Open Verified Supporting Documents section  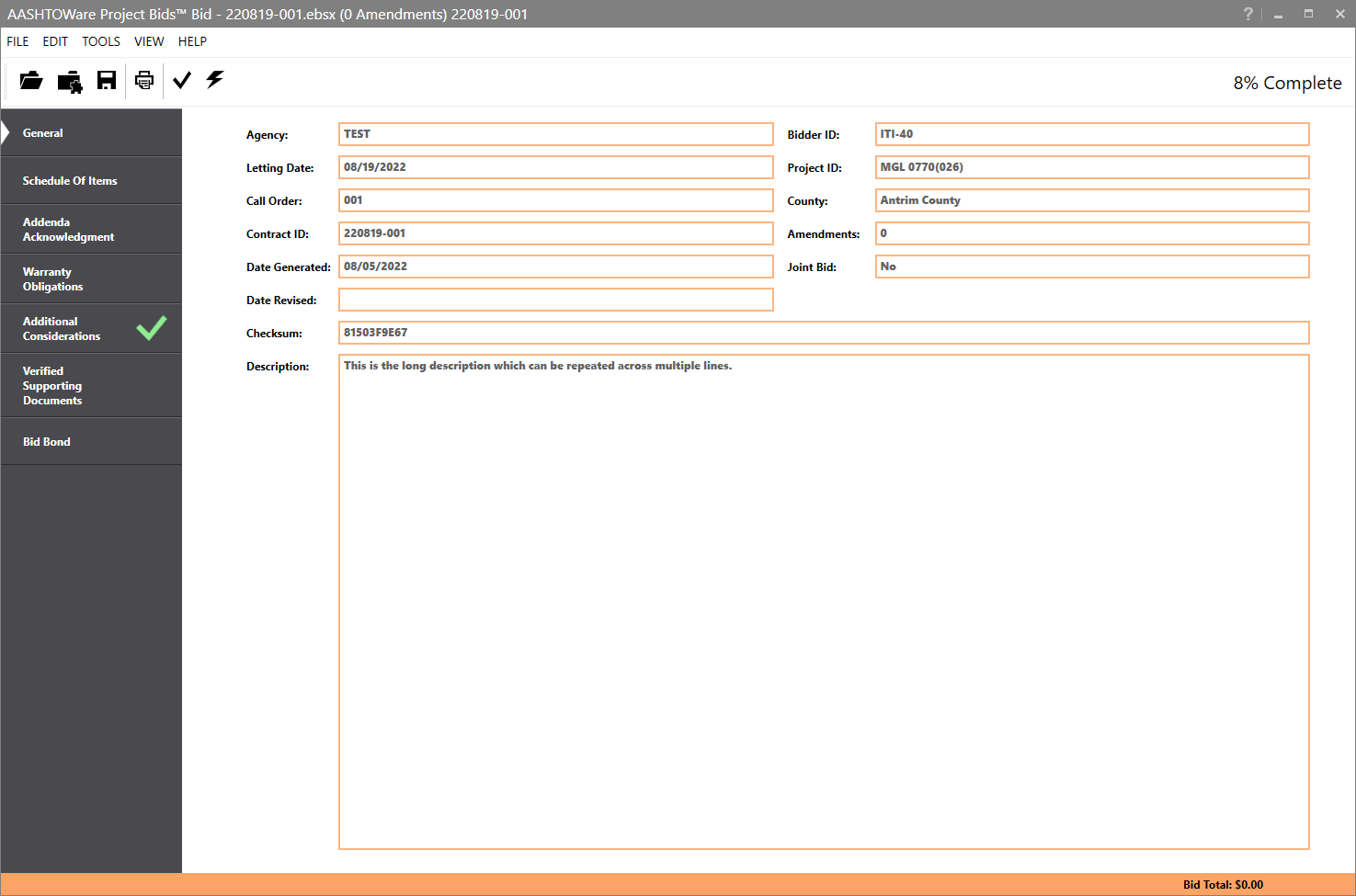point(52,386)
